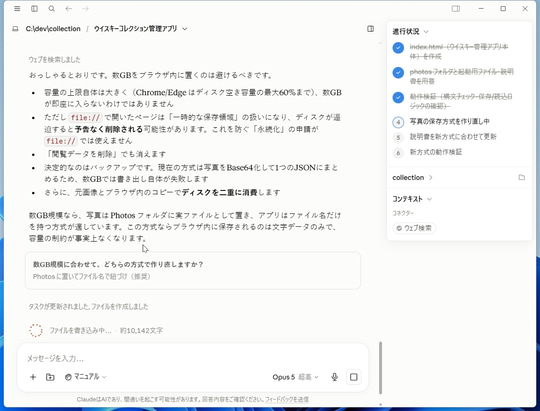Toggle the left sidebar panel icon

tap(34, 9)
